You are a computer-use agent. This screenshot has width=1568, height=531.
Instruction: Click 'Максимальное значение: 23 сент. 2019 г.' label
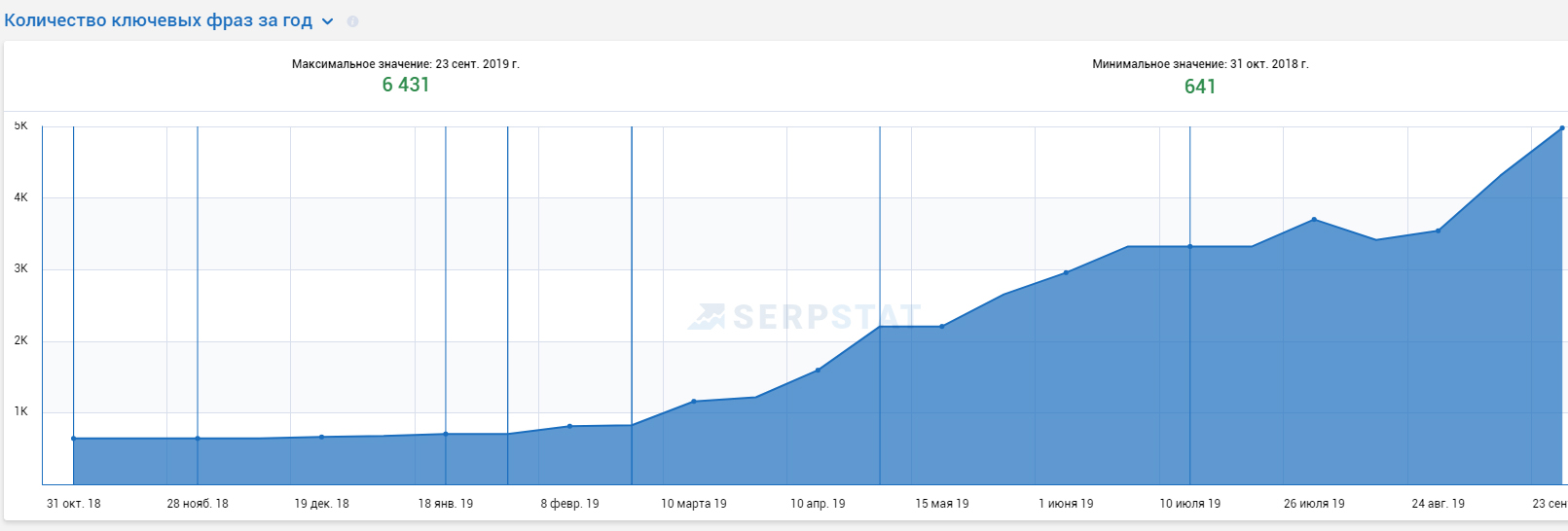[406, 64]
